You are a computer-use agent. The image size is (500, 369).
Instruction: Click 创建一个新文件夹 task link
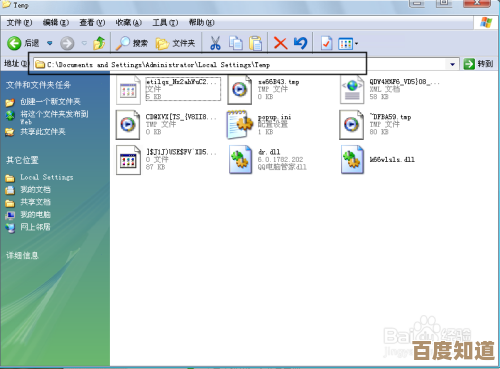50,102
